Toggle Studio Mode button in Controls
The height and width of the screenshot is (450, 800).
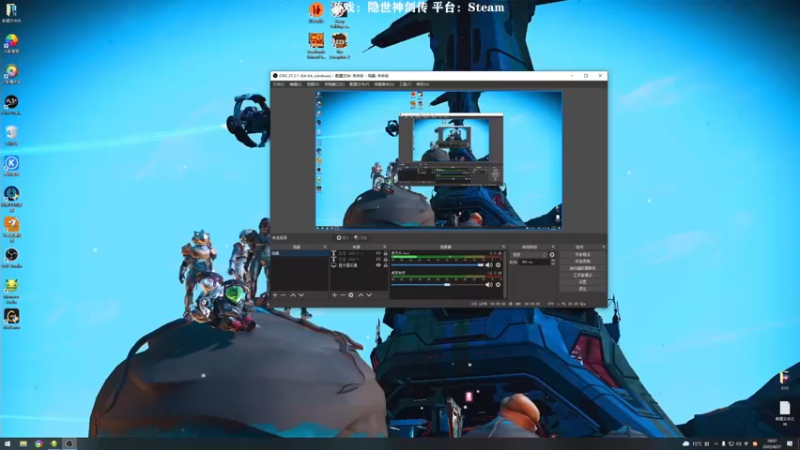(583, 275)
